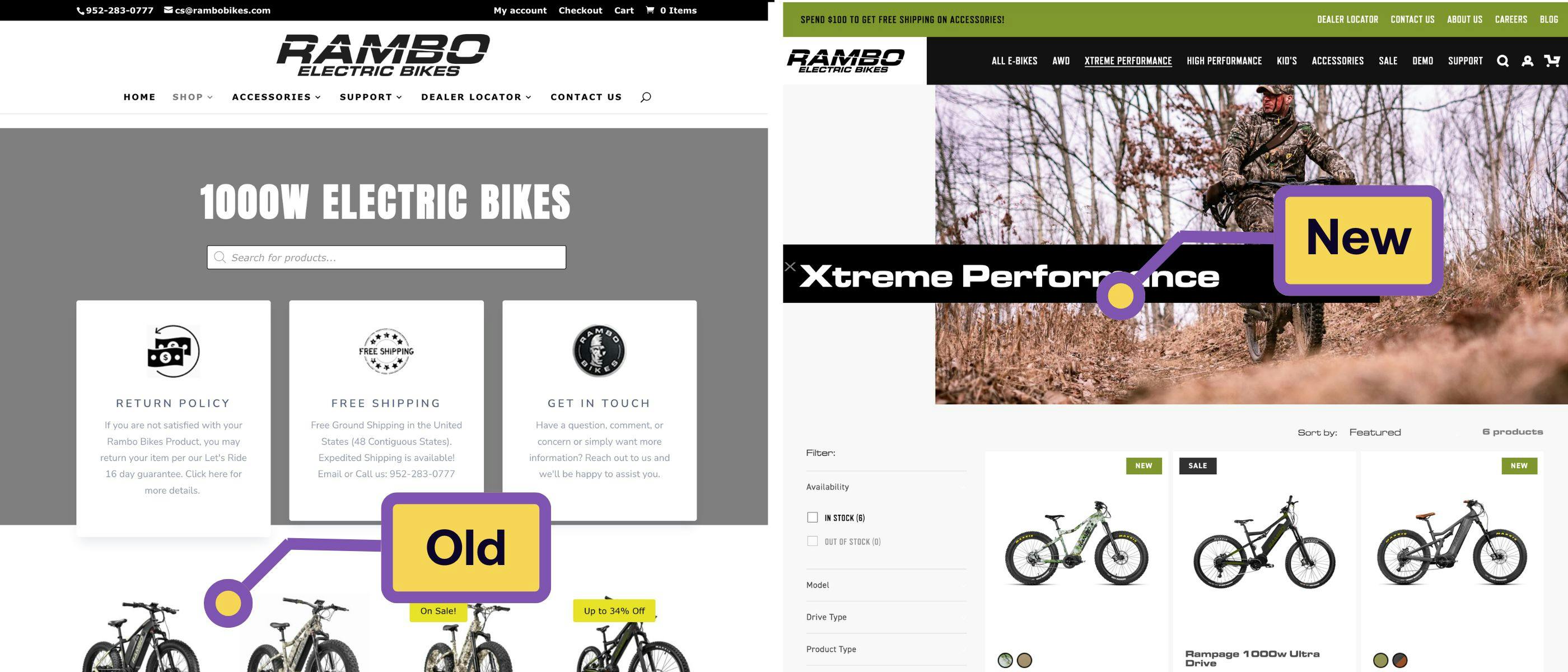1568x672 pixels.
Task: Expand the Drive Type filter
Action: (886, 617)
